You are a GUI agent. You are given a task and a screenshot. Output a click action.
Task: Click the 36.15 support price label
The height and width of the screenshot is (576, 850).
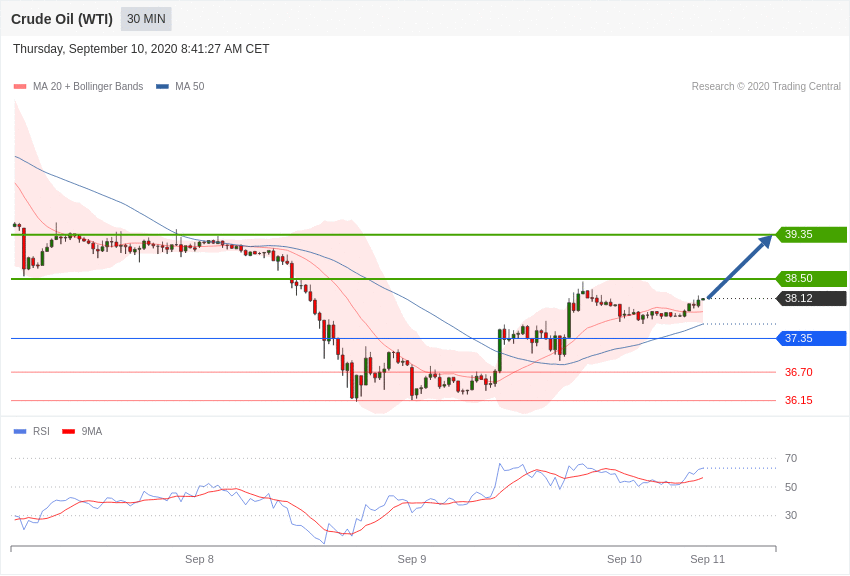[799, 400]
